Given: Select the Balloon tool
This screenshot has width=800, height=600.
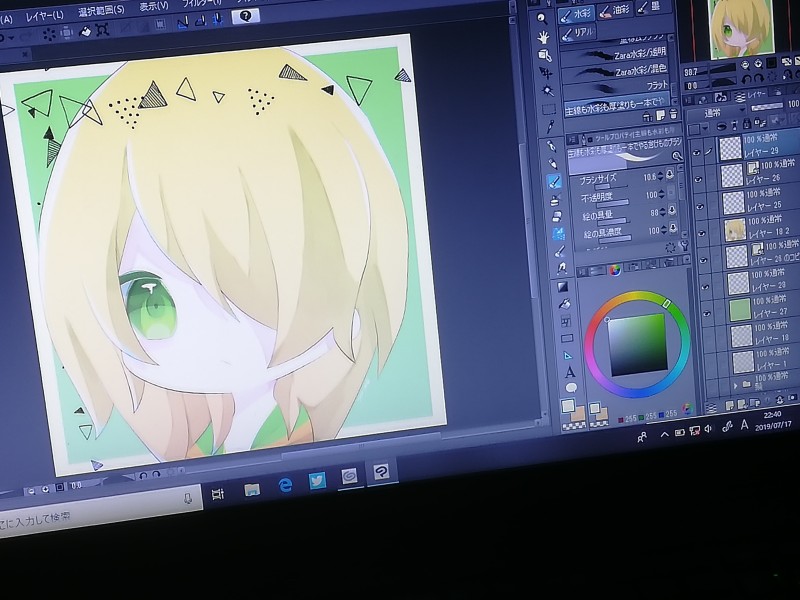Looking at the screenshot, I should tap(571, 387).
